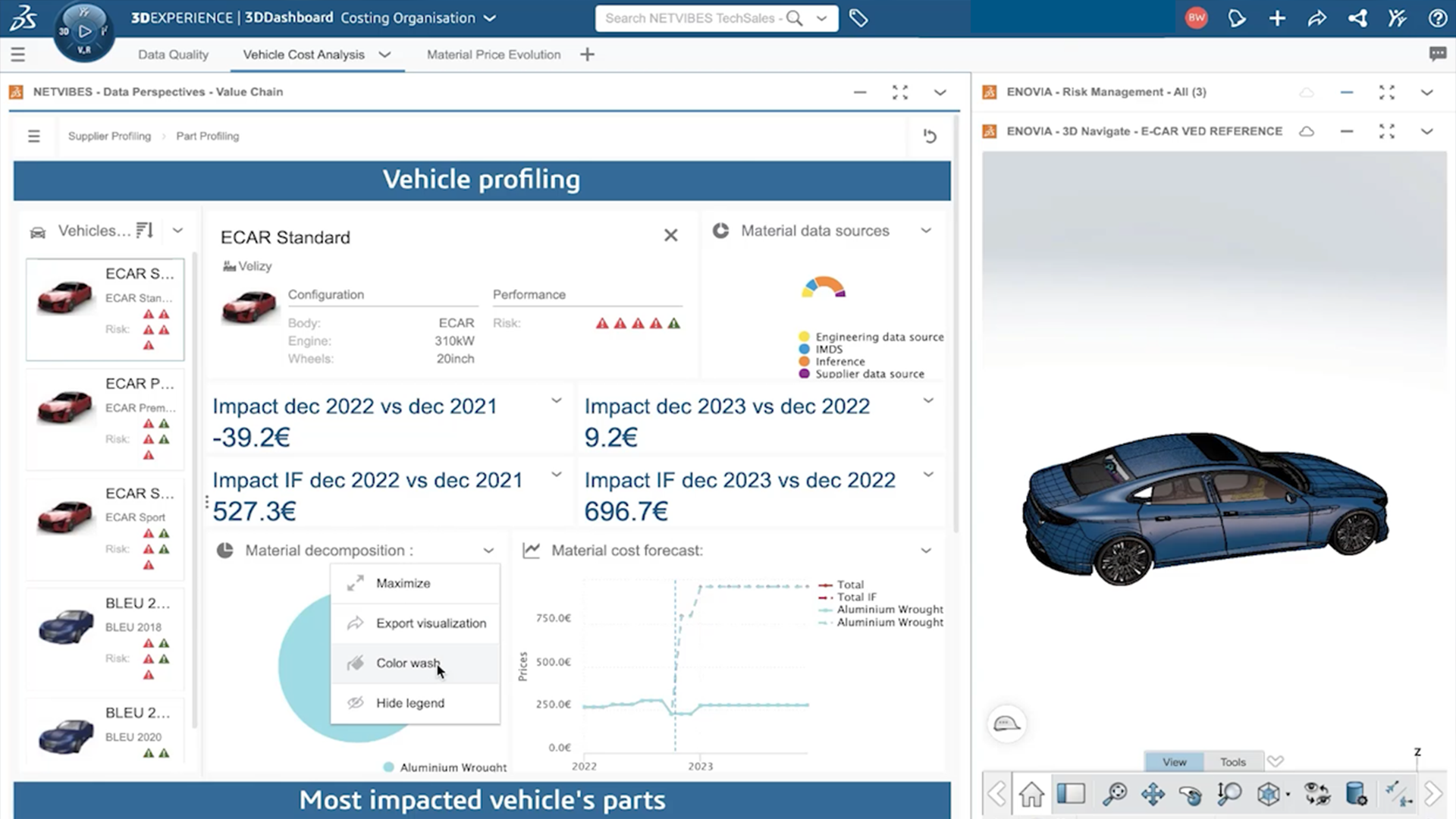Switch to Material Price Evolution tab
This screenshot has height=819, width=1456.
[x=493, y=55]
